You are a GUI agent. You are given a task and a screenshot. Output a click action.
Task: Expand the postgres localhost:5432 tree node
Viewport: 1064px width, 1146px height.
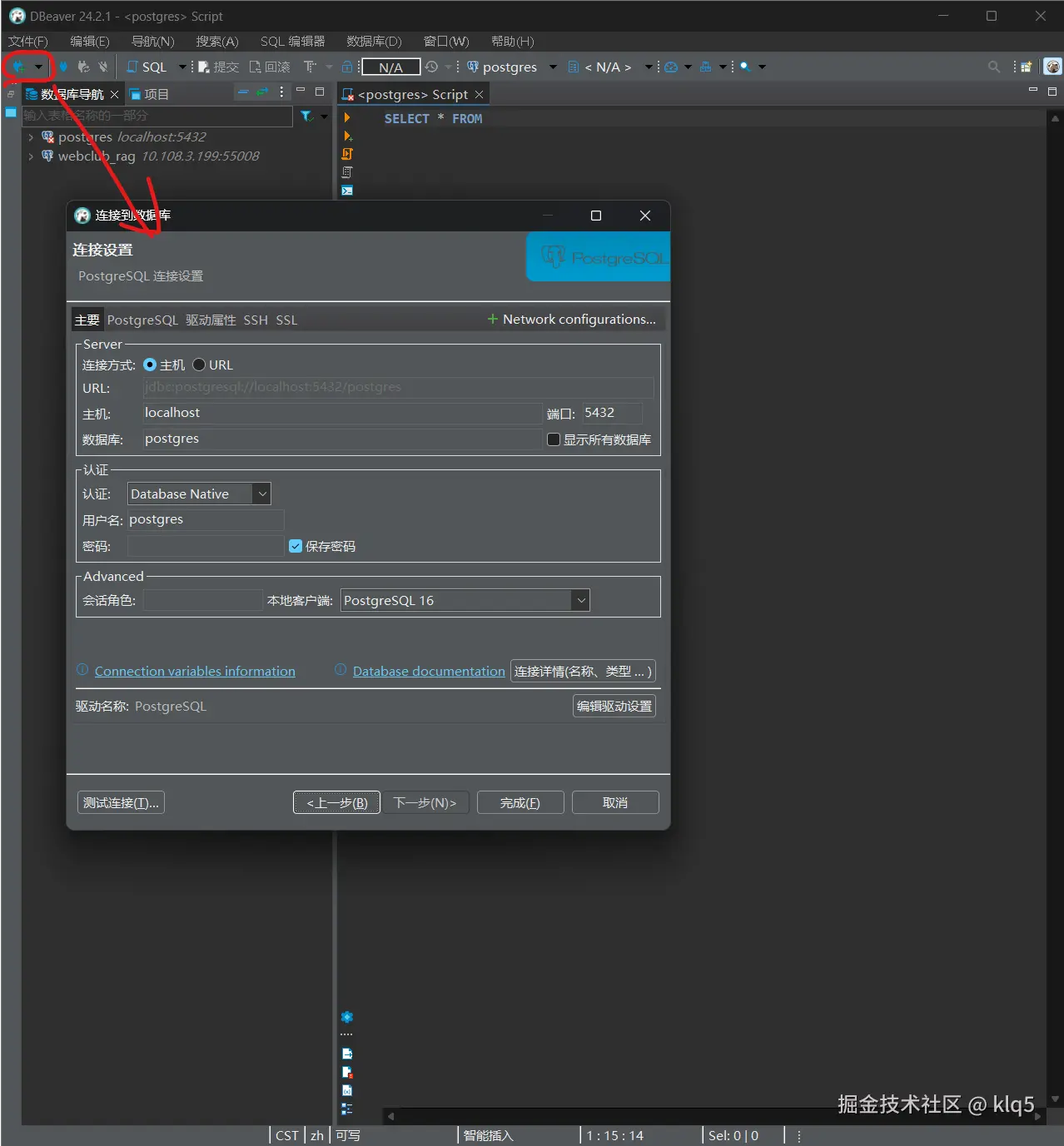pos(31,137)
